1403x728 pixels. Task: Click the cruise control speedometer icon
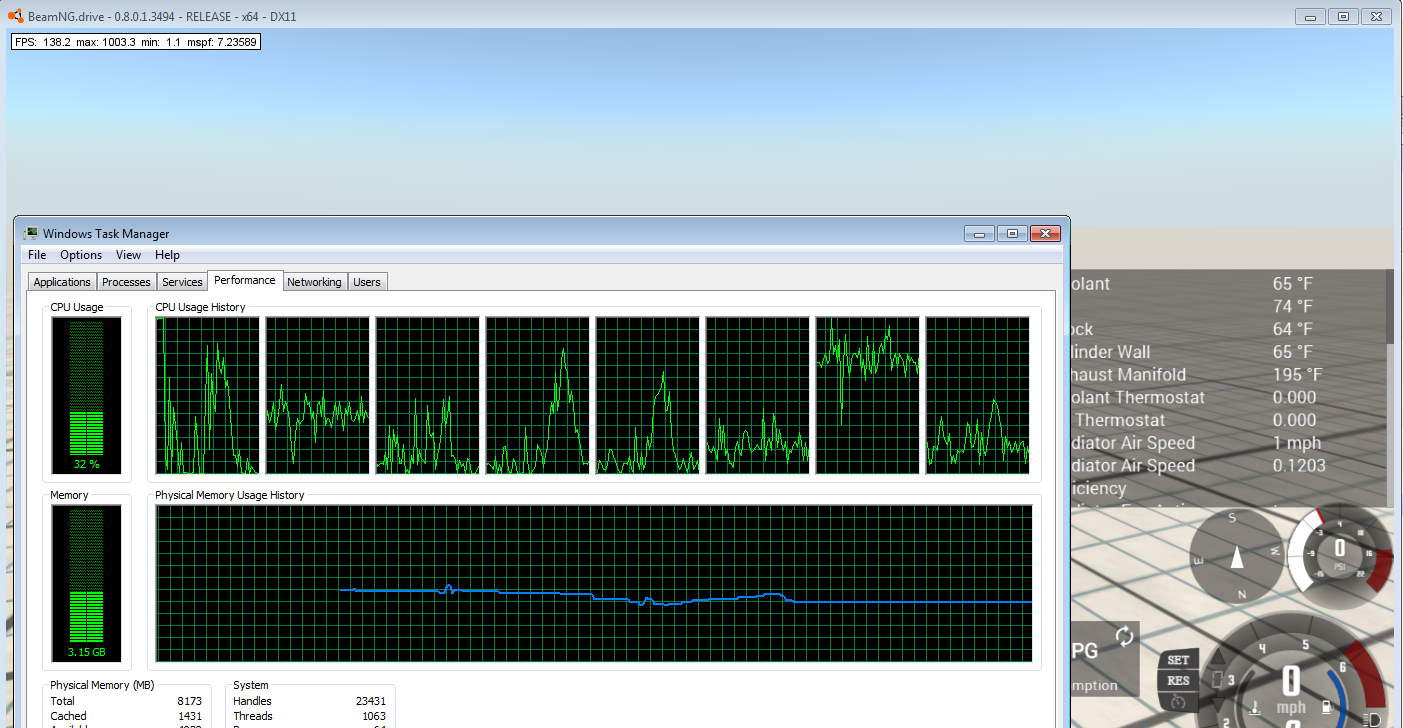click(x=1178, y=702)
